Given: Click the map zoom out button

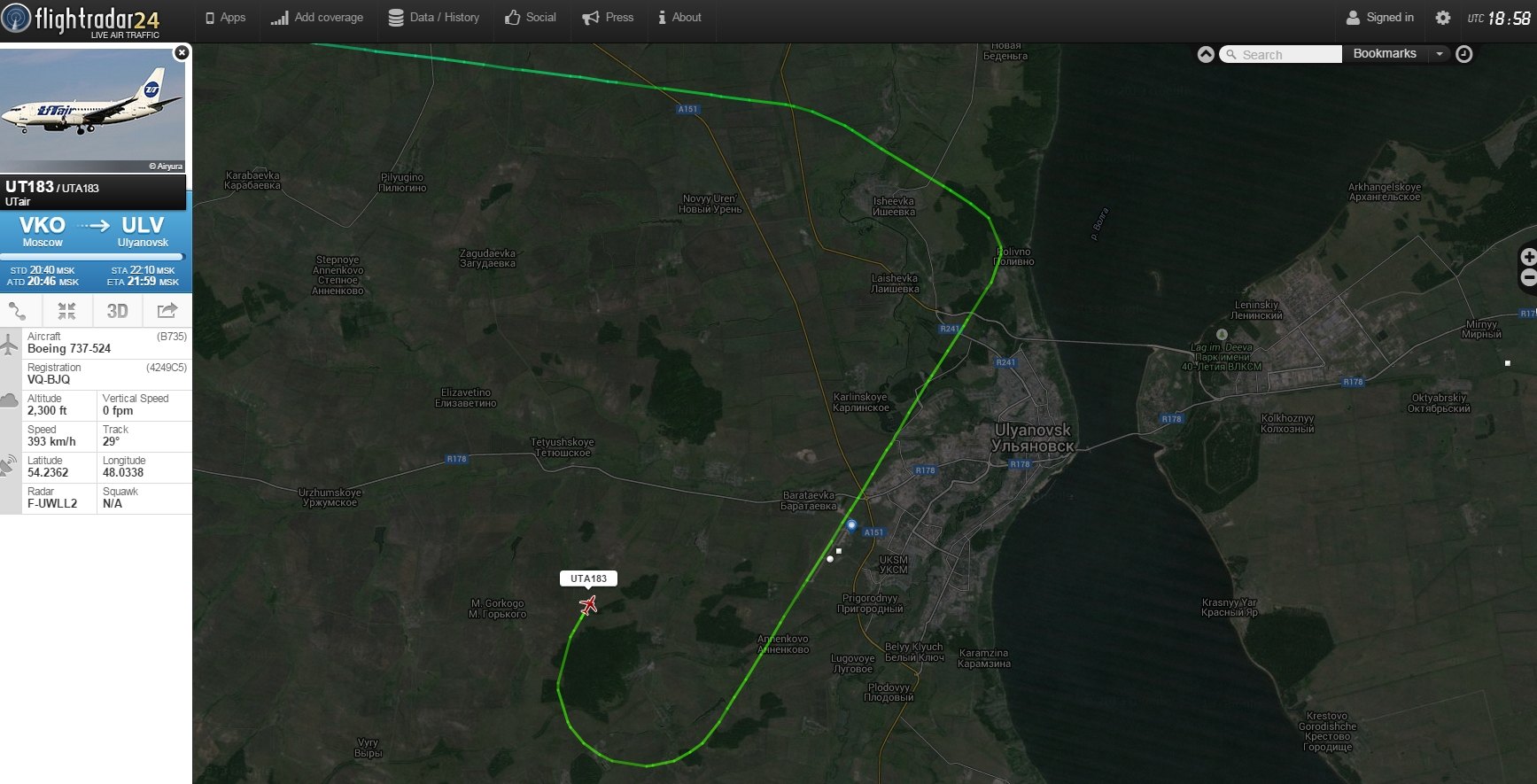Looking at the screenshot, I should [1528, 277].
